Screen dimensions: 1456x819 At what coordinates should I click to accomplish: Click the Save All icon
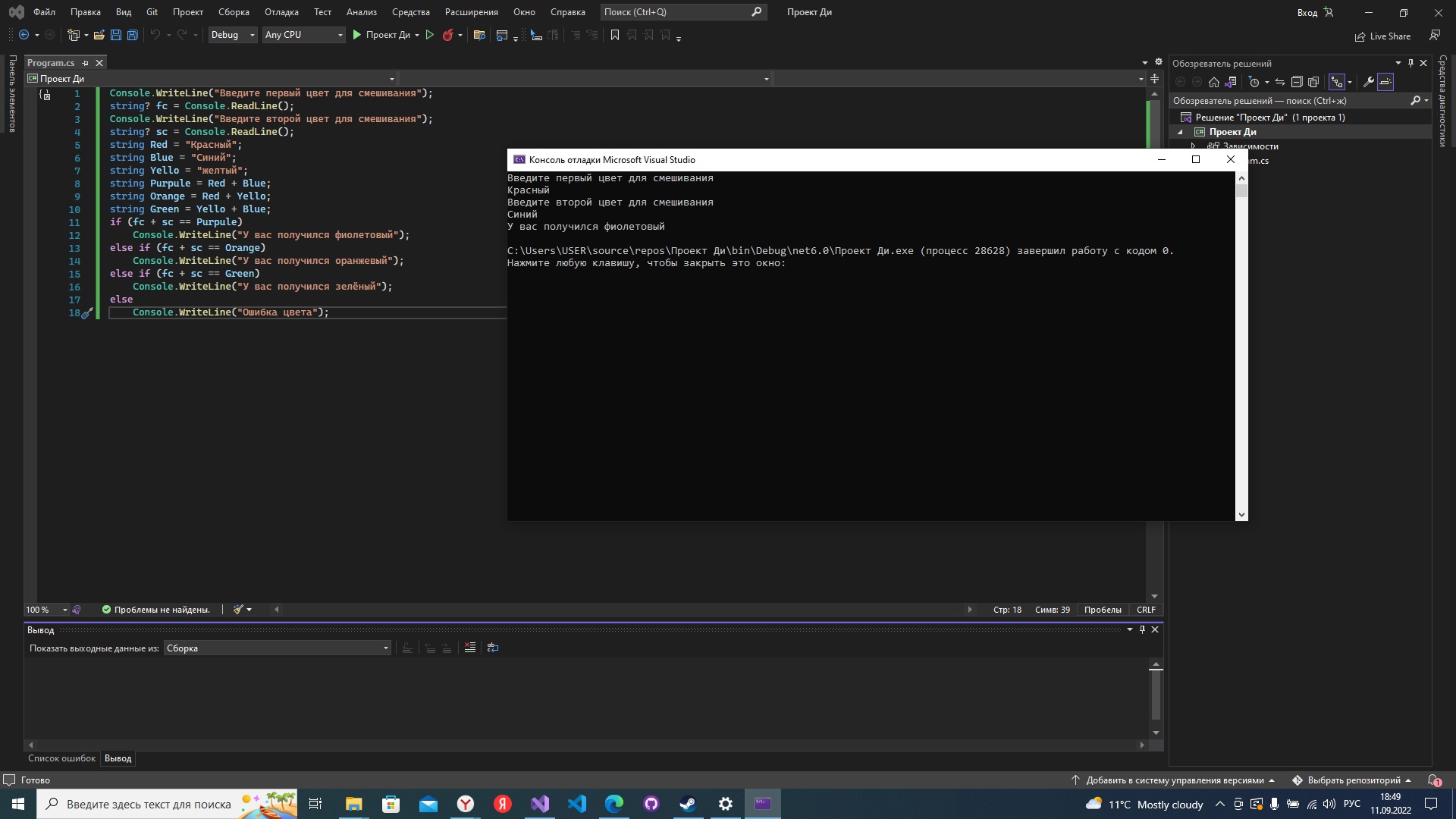click(x=132, y=35)
